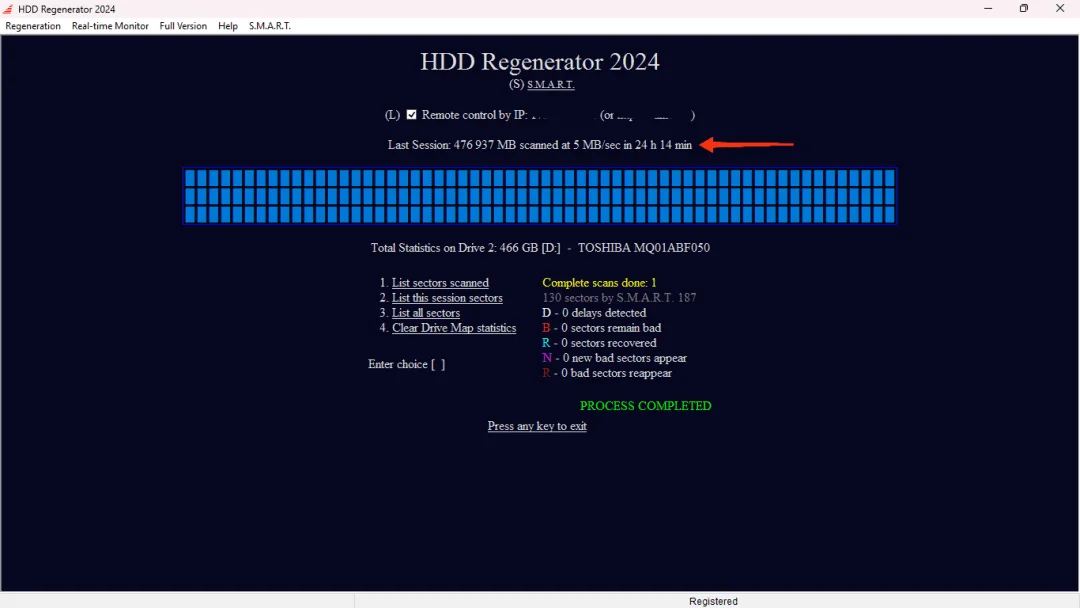Click the Last Session summary text
1080x608 pixels.
tap(540, 145)
